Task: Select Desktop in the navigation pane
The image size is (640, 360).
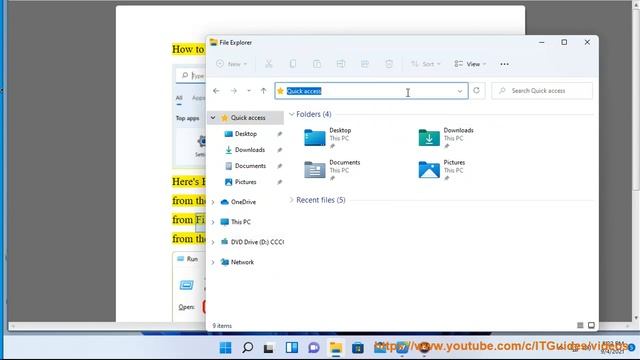Action: coord(245,134)
